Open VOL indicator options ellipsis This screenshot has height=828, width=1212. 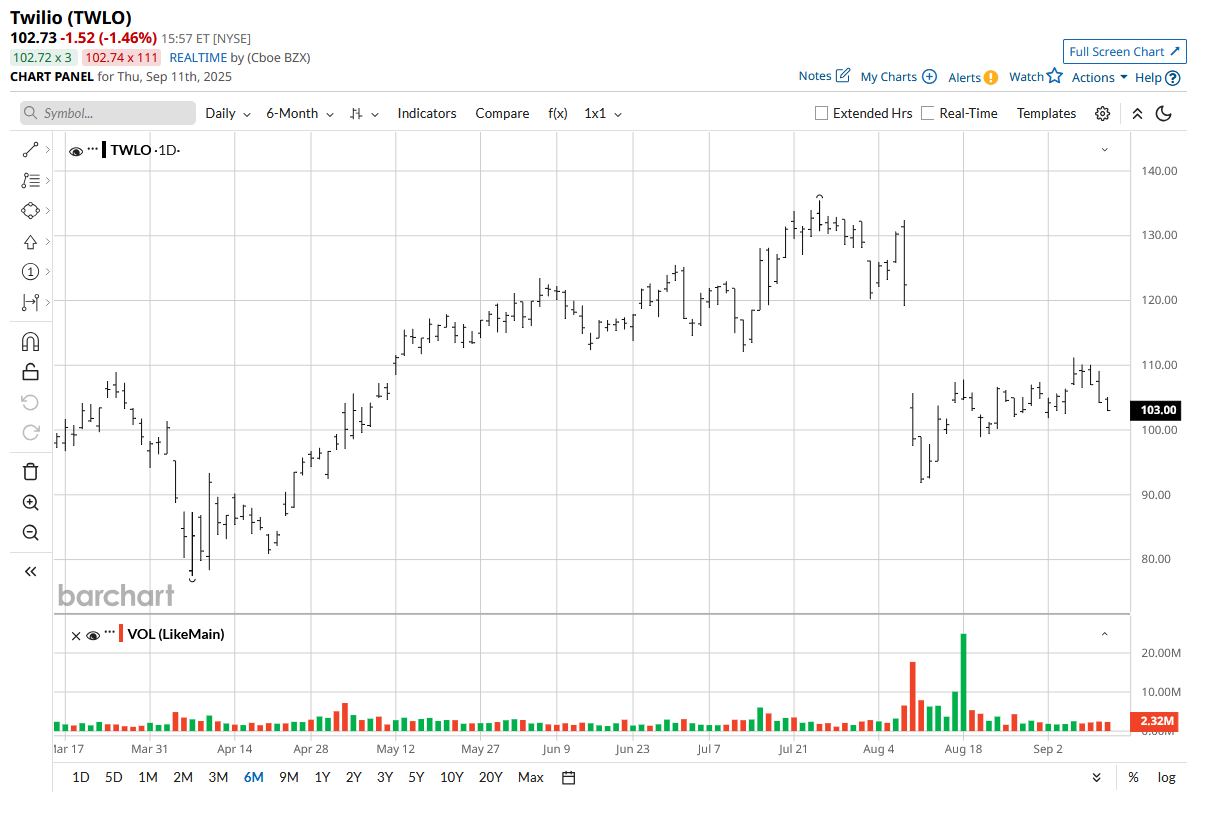pos(109,633)
